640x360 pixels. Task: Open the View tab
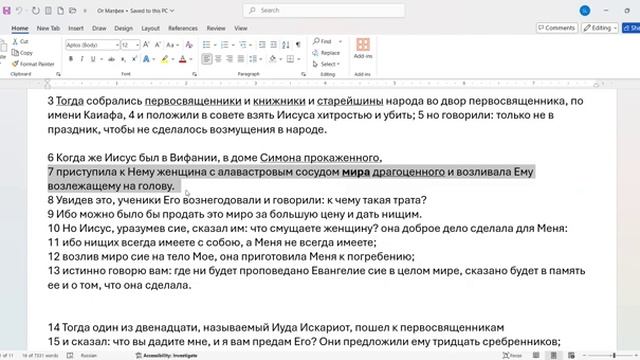pos(241,28)
